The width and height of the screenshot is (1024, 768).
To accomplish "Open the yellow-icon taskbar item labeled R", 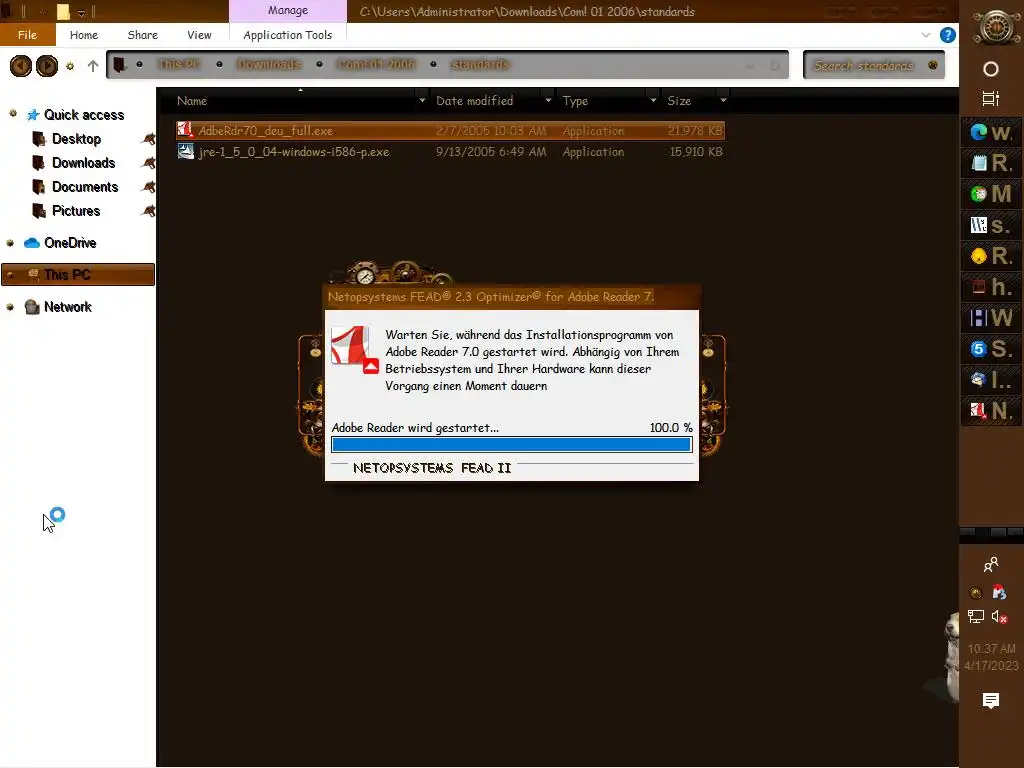I will pyautogui.click(x=991, y=256).
